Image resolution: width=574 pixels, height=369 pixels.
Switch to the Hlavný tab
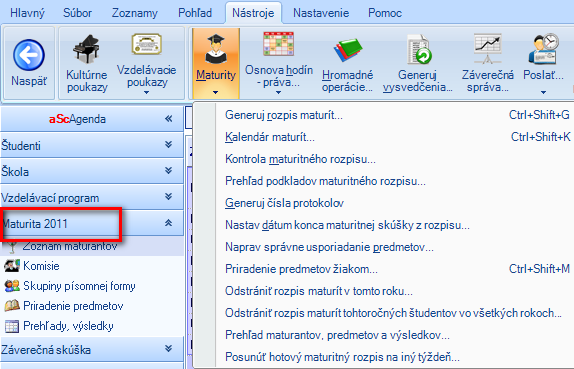pyautogui.click(x=27, y=13)
